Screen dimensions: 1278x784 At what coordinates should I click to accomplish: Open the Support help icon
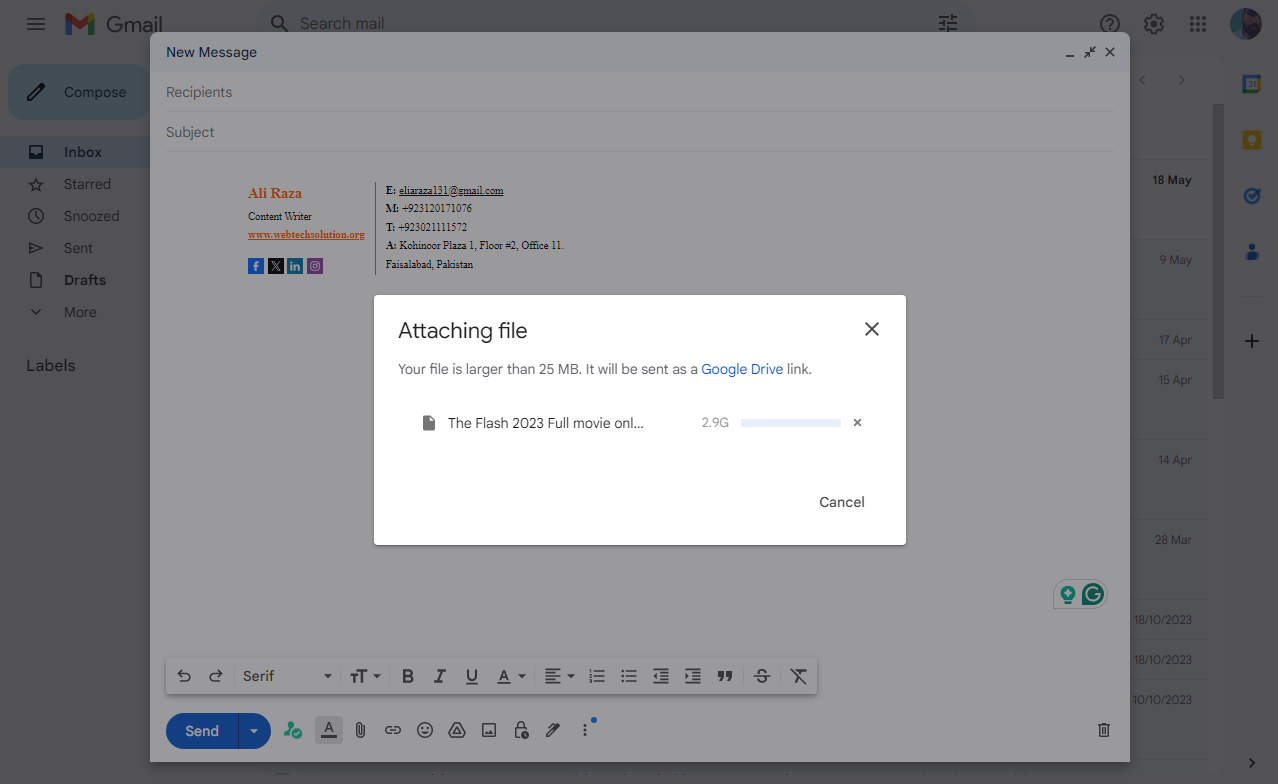(x=1109, y=23)
